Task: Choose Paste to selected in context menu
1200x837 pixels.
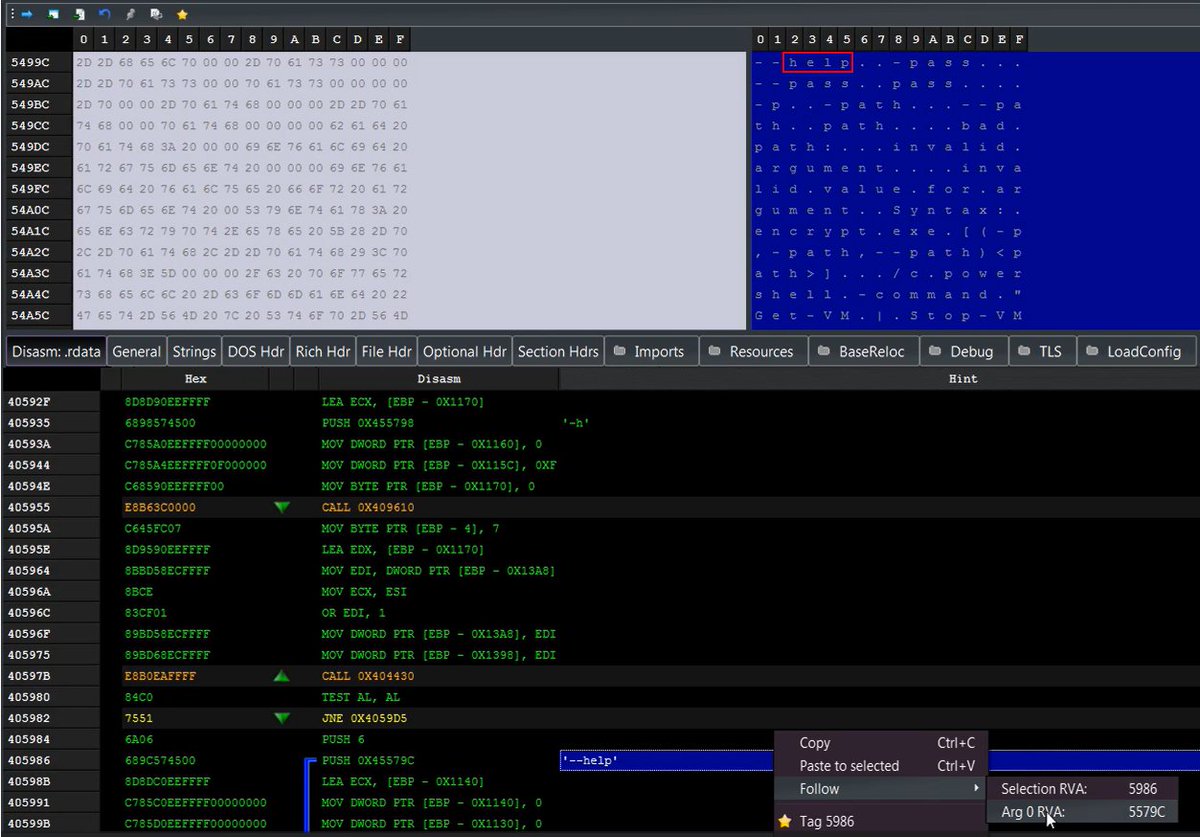Action: coord(881,766)
